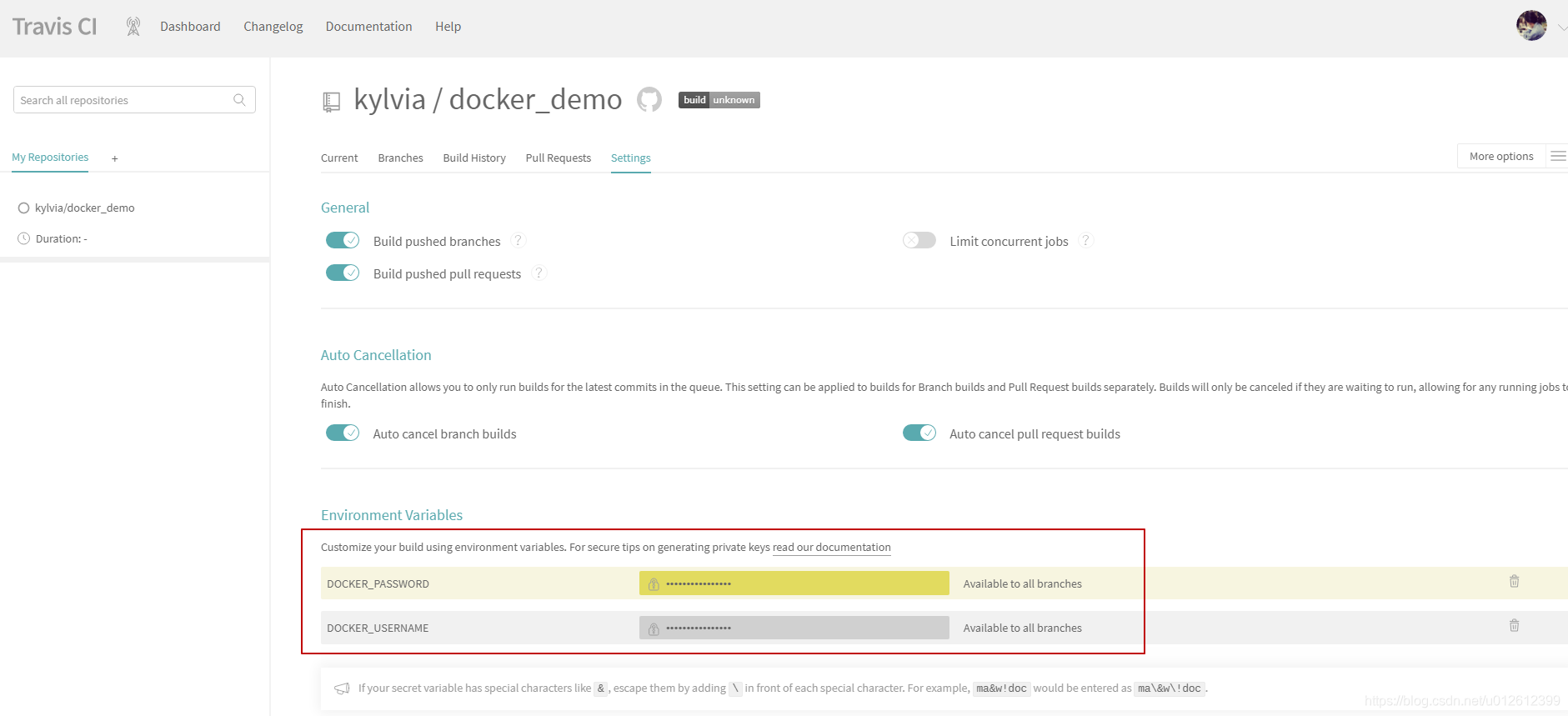Screen dimensions: 1568x716
Task: Toggle Build pushed pull requests switch
Action: pos(343,273)
